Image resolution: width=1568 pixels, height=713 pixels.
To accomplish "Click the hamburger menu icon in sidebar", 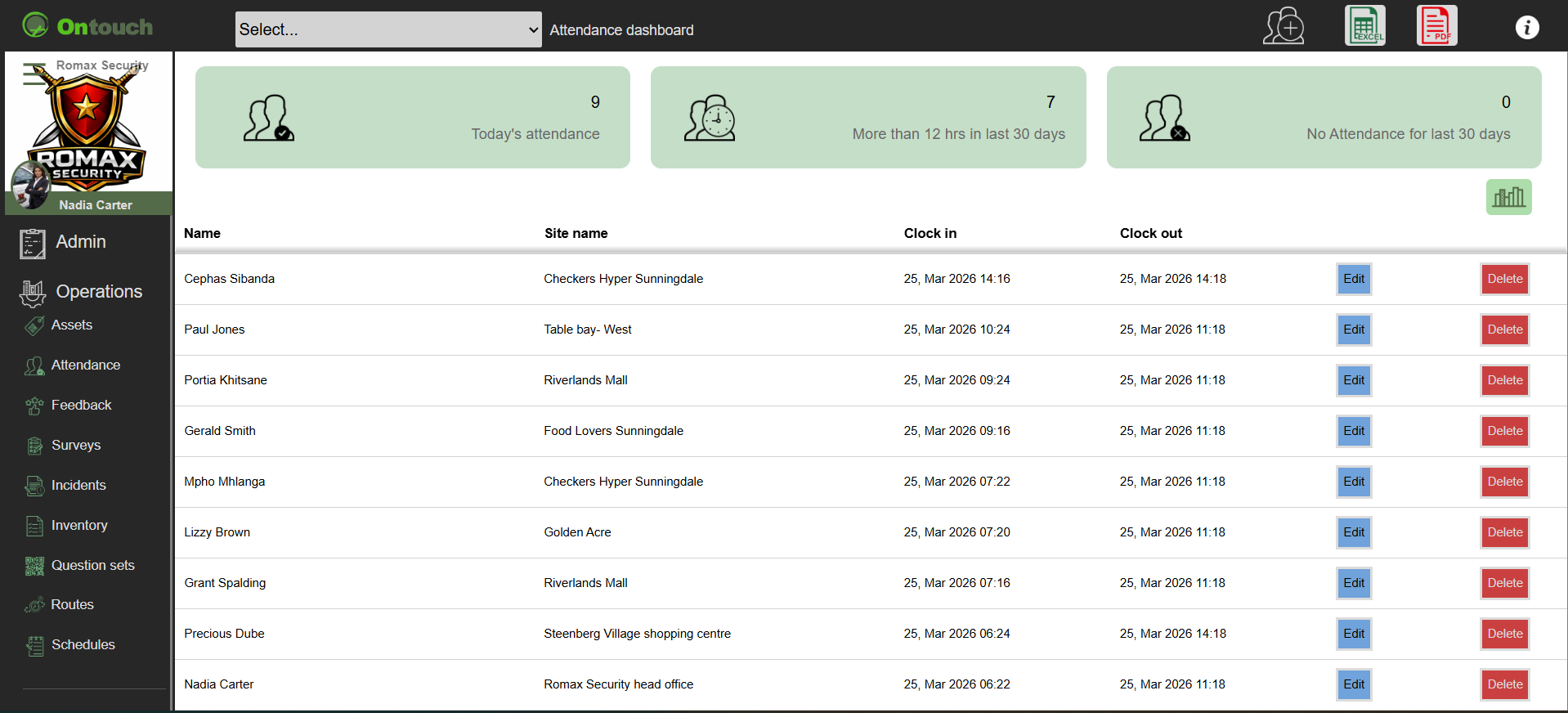I will (33, 74).
